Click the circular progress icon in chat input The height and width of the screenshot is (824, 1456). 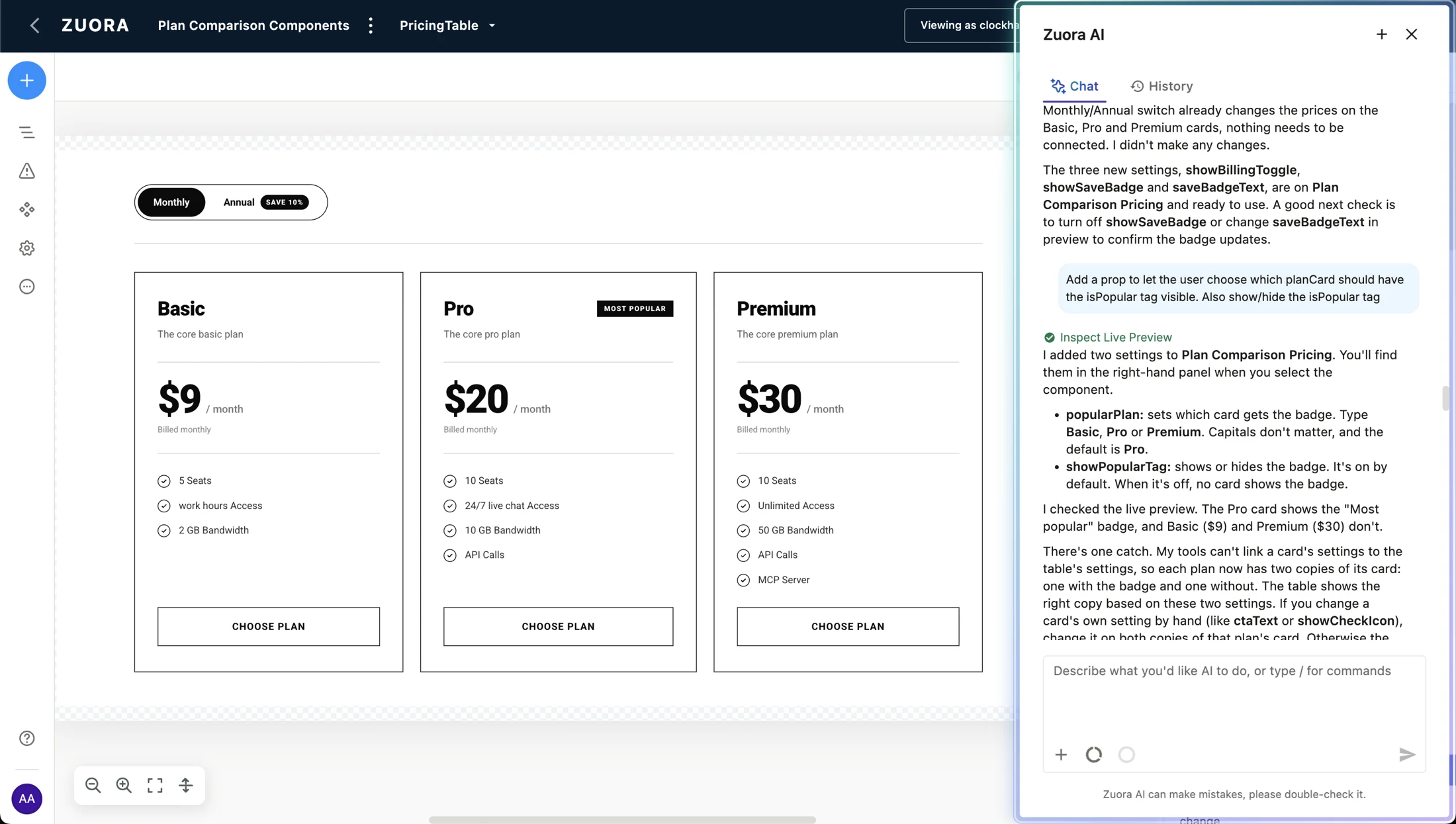[x=1094, y=755]
